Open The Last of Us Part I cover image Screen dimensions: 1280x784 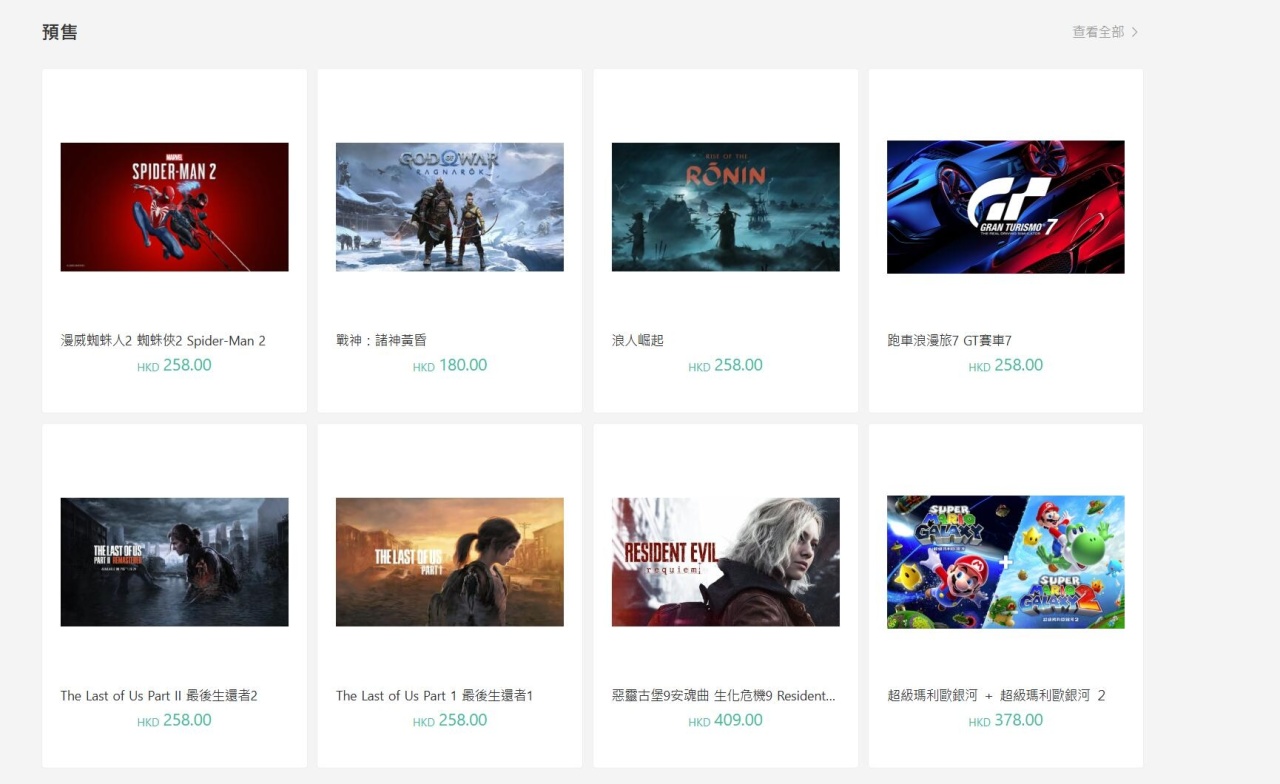click(x=450, y=562)
